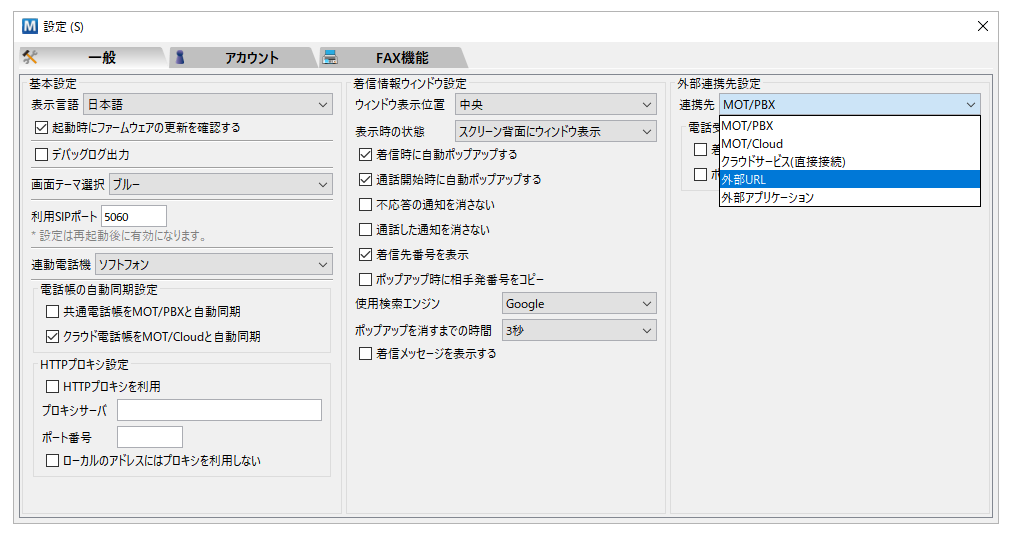Image resolution: width=1015 pixels, height=537 pixels.
Task: Enable the デバッグログ出力 checkbox
Action: coord(42,155)
